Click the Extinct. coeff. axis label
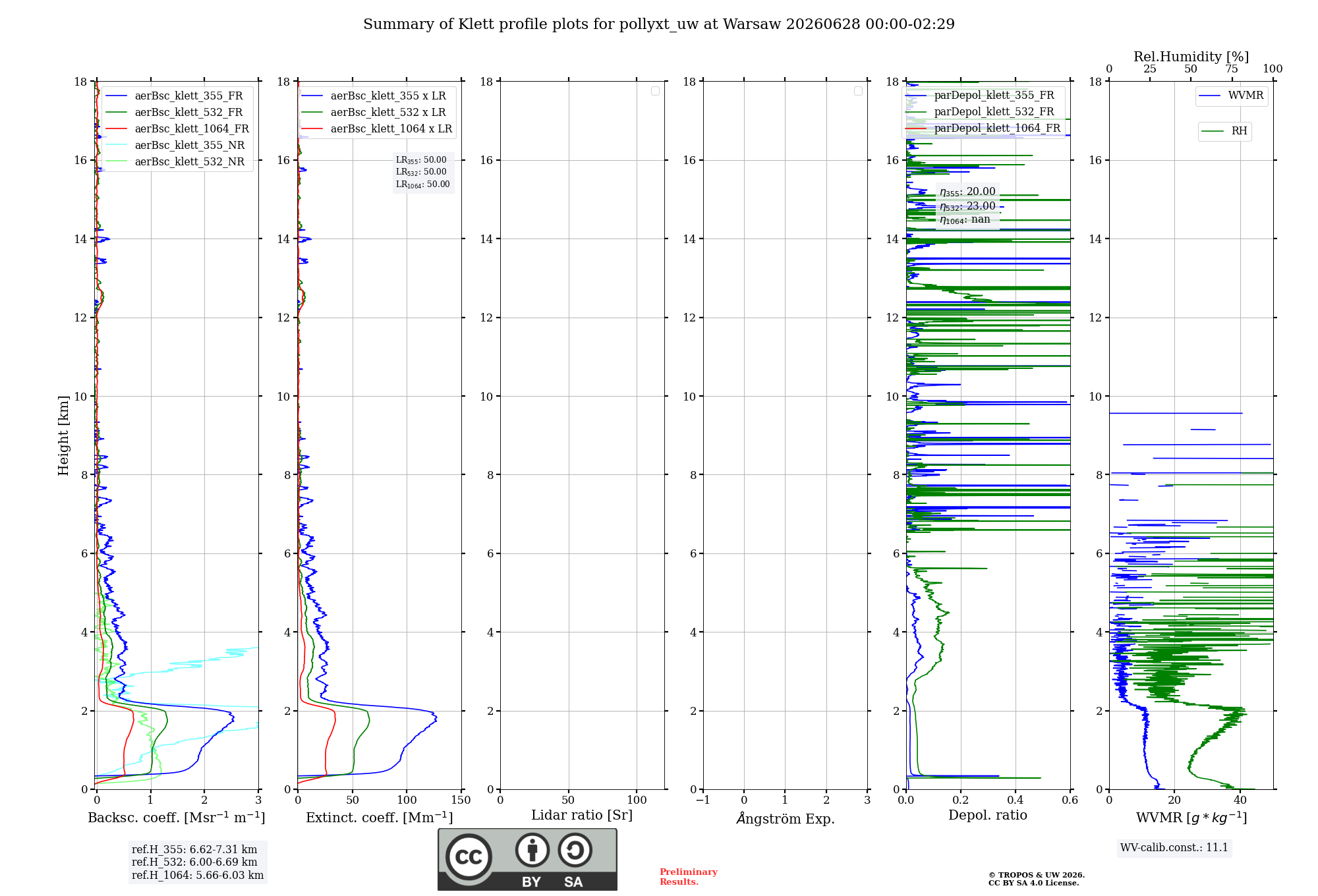 (380, 817)
